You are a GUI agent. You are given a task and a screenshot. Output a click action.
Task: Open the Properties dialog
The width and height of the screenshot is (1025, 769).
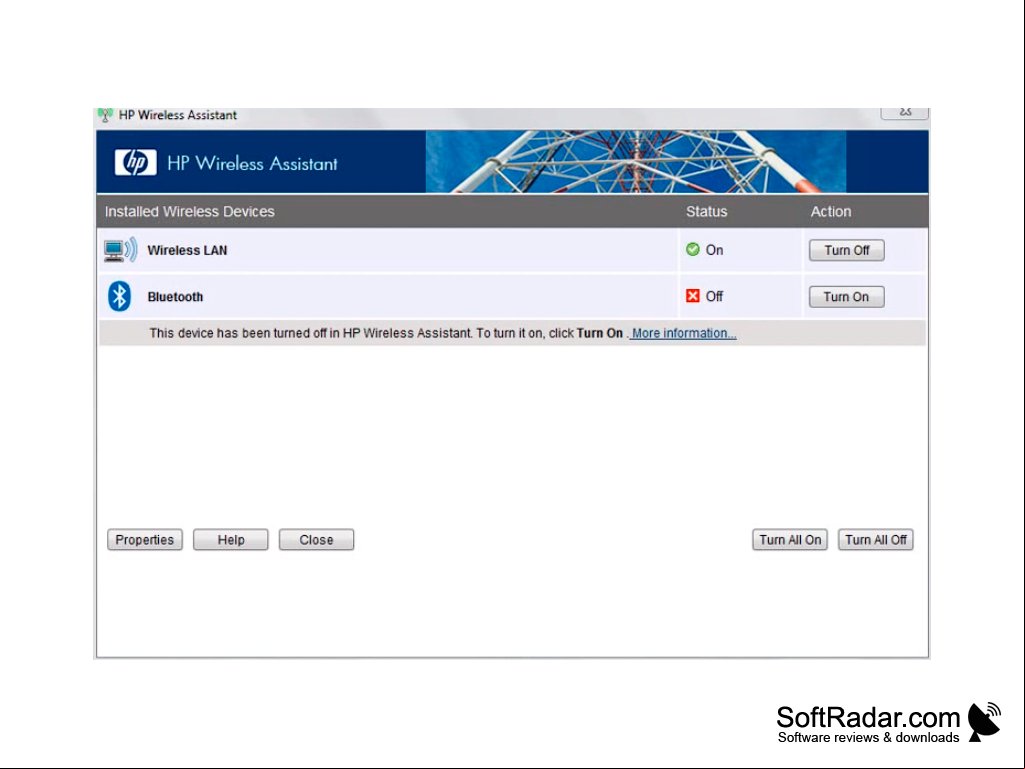[x=144, y=539]
